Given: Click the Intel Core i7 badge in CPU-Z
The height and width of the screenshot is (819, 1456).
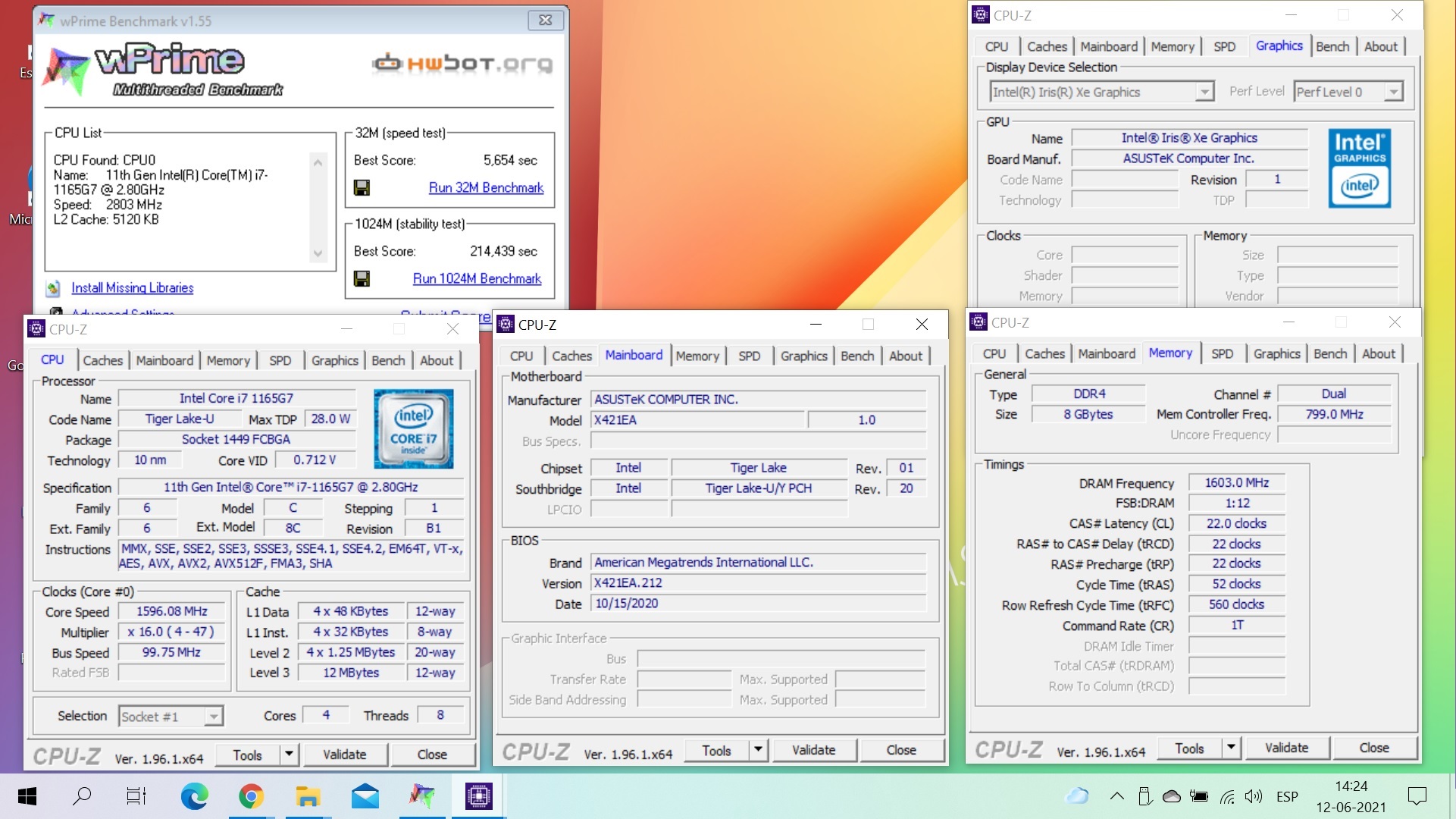Looking at the screenshot, I should 413,428.
